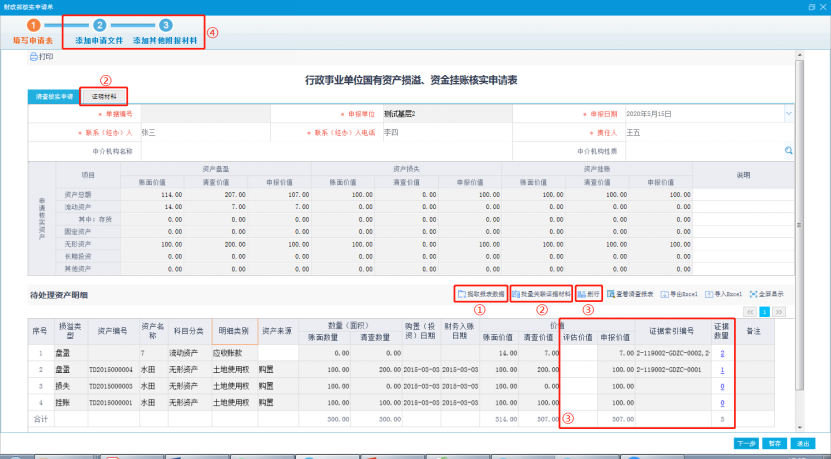The height and width of the screenshot is (459, 831).
Task: Click 批量关联证据材料 toolbar button
Action: (541, 295)
